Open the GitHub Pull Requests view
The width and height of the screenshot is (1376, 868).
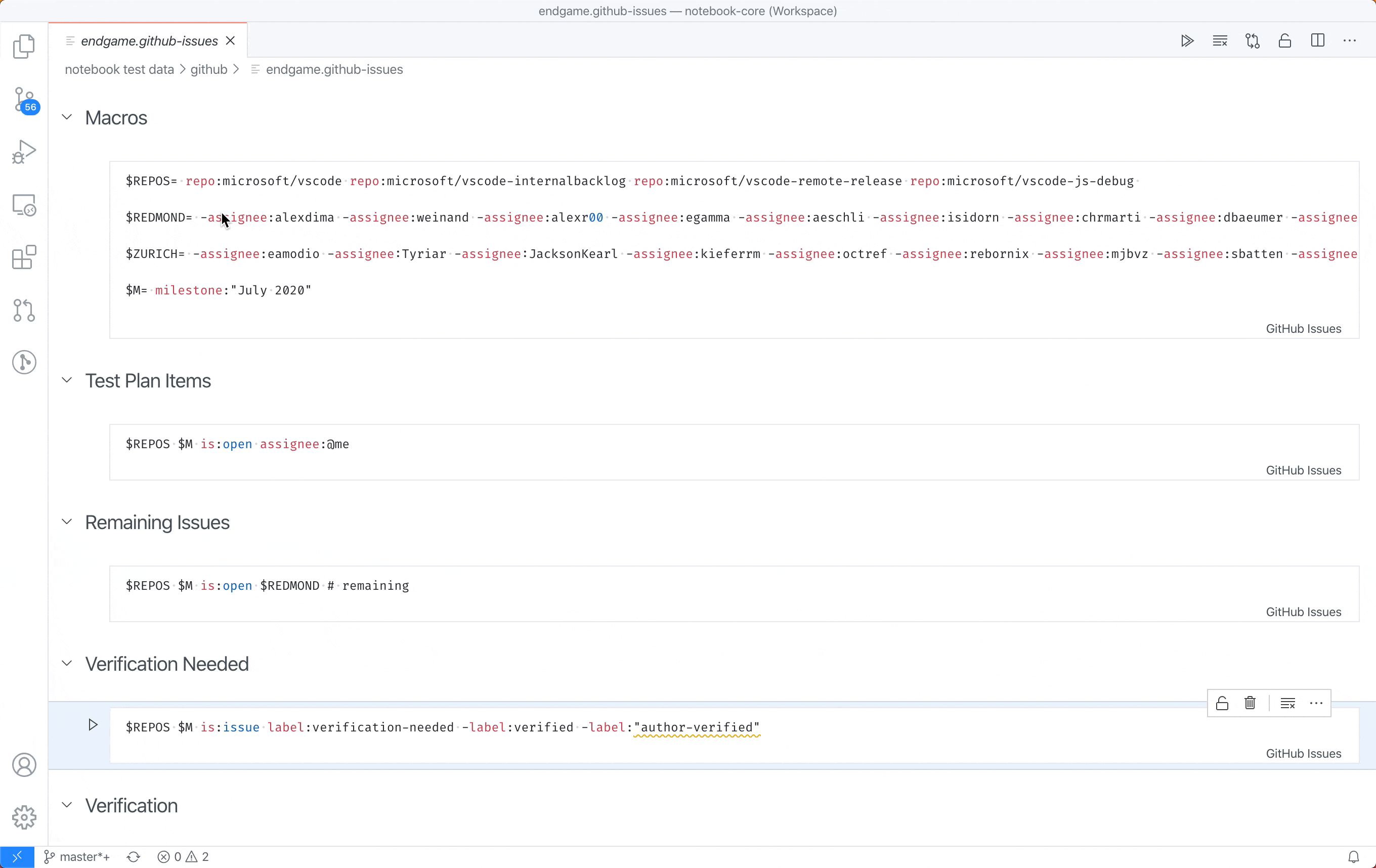click(24, 310)
